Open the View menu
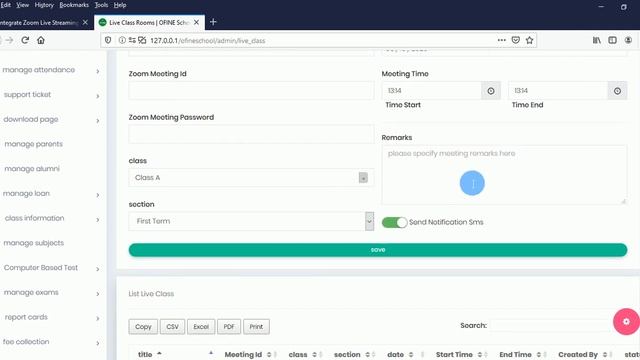This screenshot has height=360, width=640. [22, 5]
